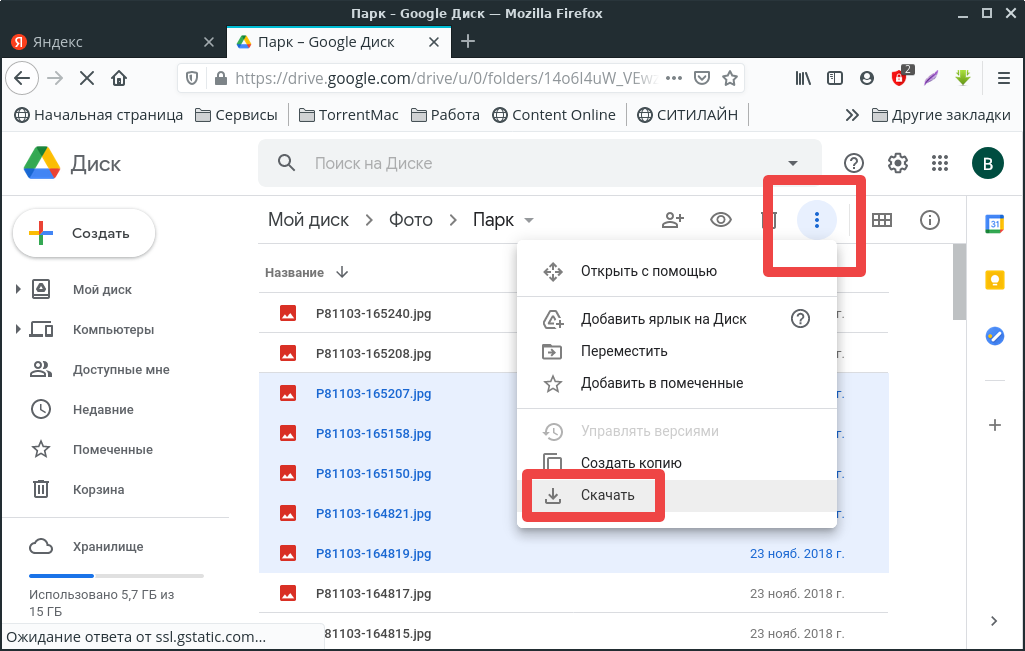Click the Share (add person) icon

tap(673, 220)
